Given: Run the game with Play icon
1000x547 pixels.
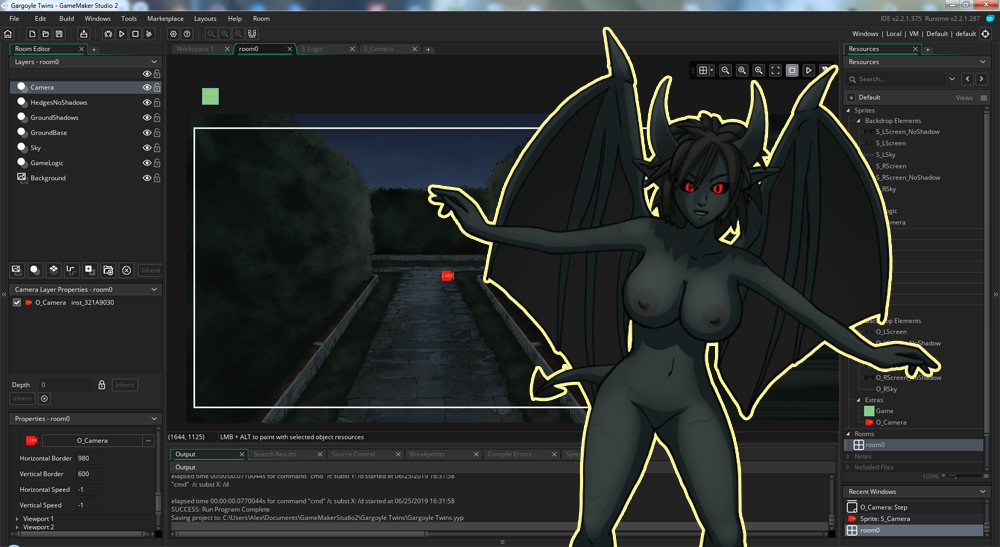Looking at the screenshot, I should 121,34.
